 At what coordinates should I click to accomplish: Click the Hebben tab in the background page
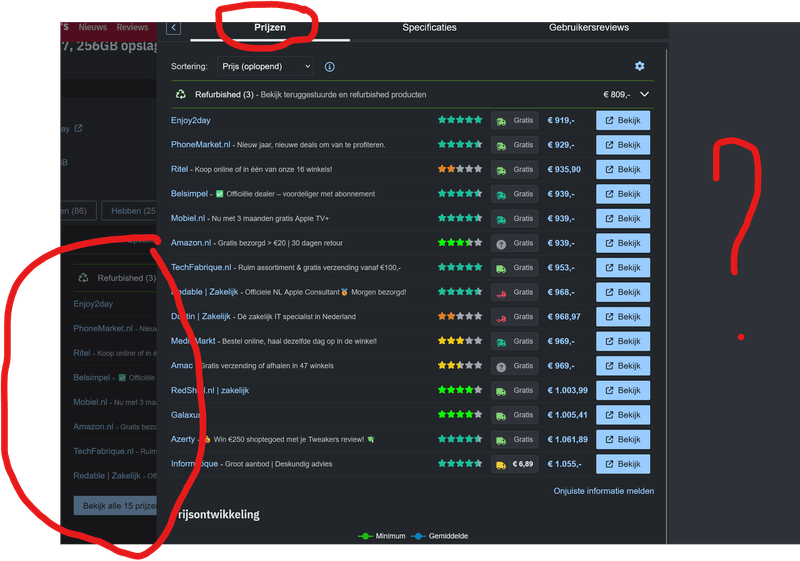(x=130, y=211)
